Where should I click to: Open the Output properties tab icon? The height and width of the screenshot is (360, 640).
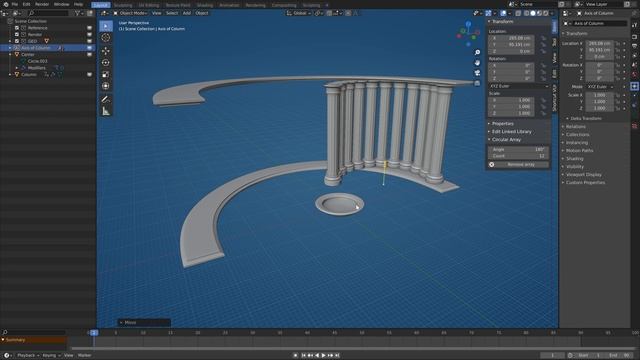[x=634, y=46]
